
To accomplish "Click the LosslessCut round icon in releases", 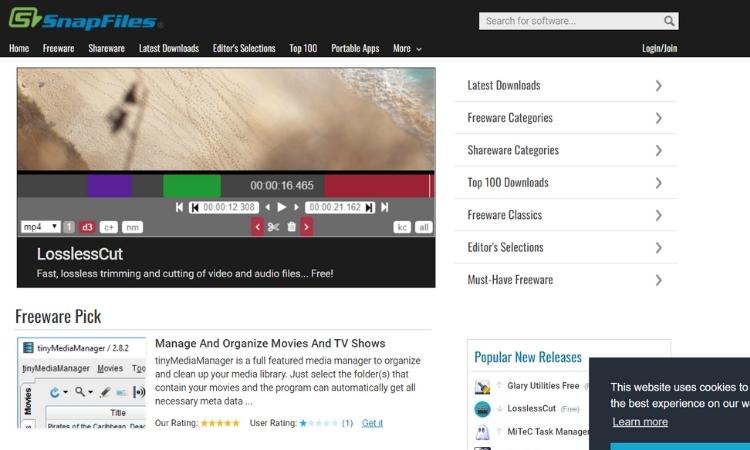I will pos(482,409).
